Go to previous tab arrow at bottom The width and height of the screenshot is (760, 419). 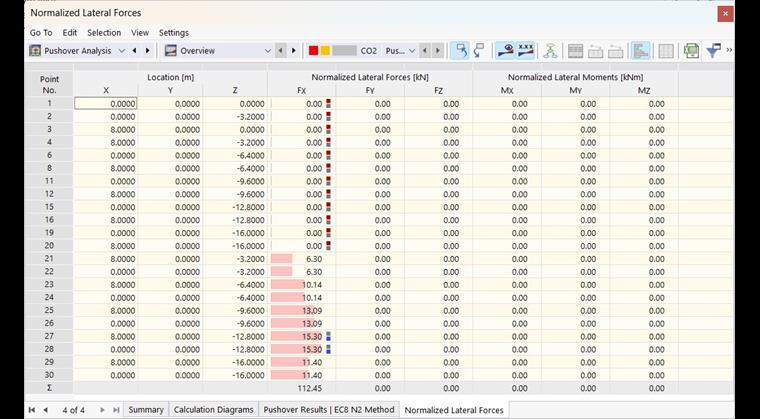pyautogui.click(x=46, y=410)
